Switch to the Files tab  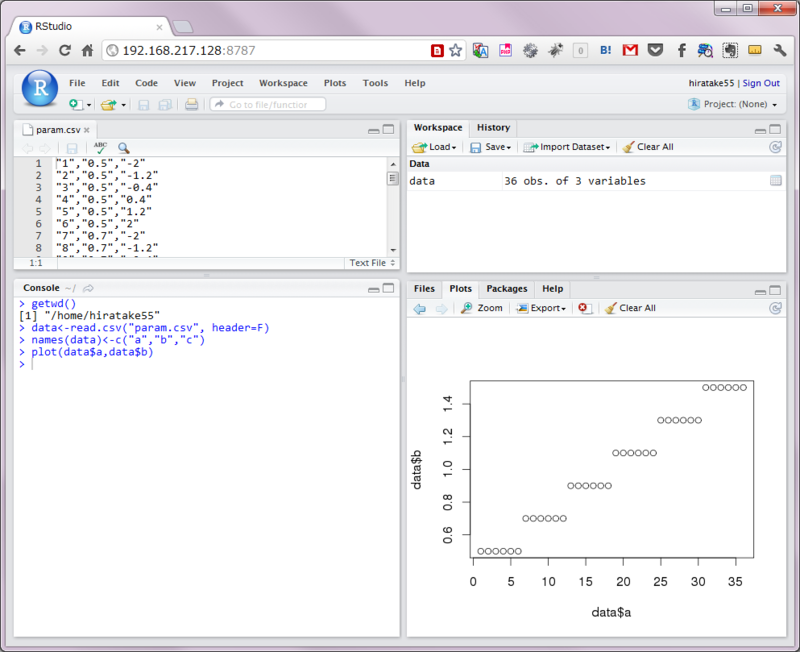click(x=424, y=289)
